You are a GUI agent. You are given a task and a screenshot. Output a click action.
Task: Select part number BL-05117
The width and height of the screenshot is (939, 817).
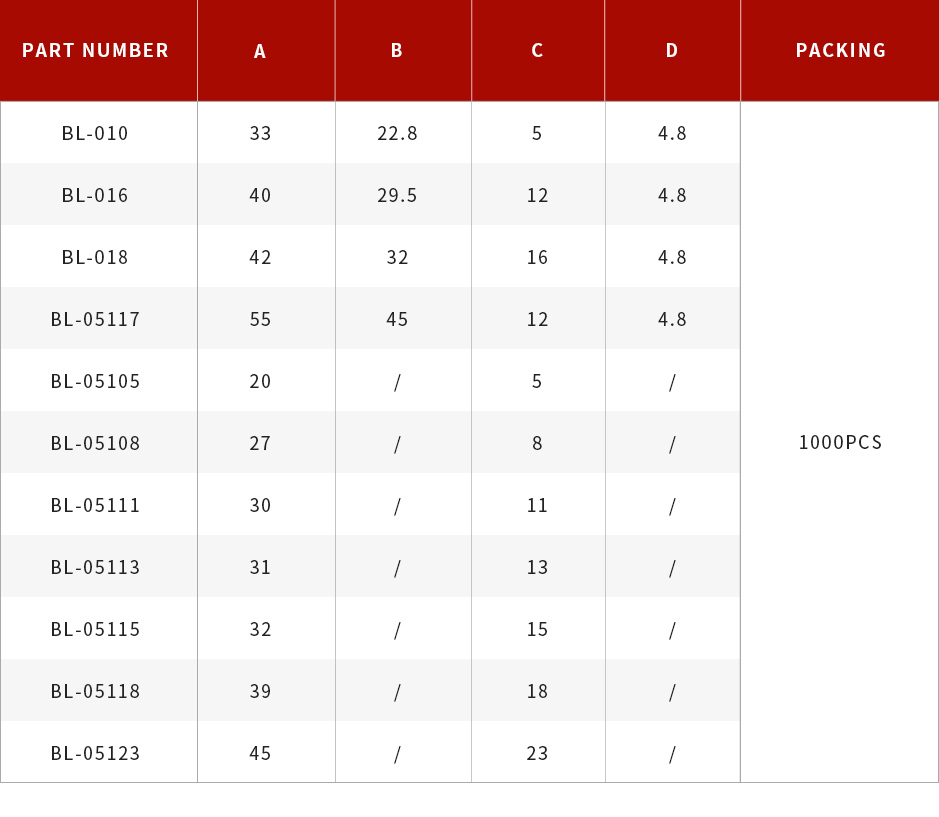coord(95,319)
